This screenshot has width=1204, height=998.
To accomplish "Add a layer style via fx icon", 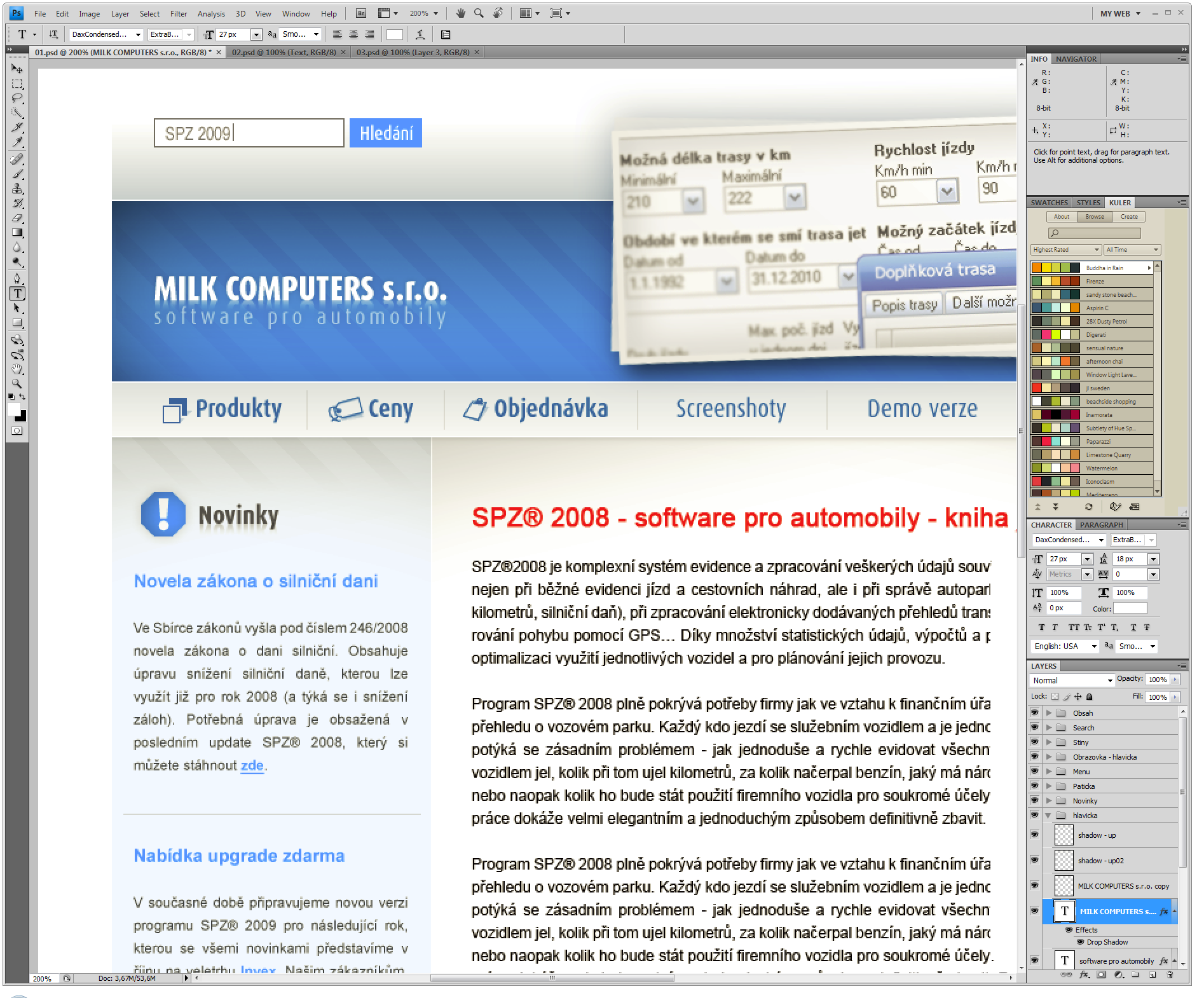I will tap(1084, 975).
